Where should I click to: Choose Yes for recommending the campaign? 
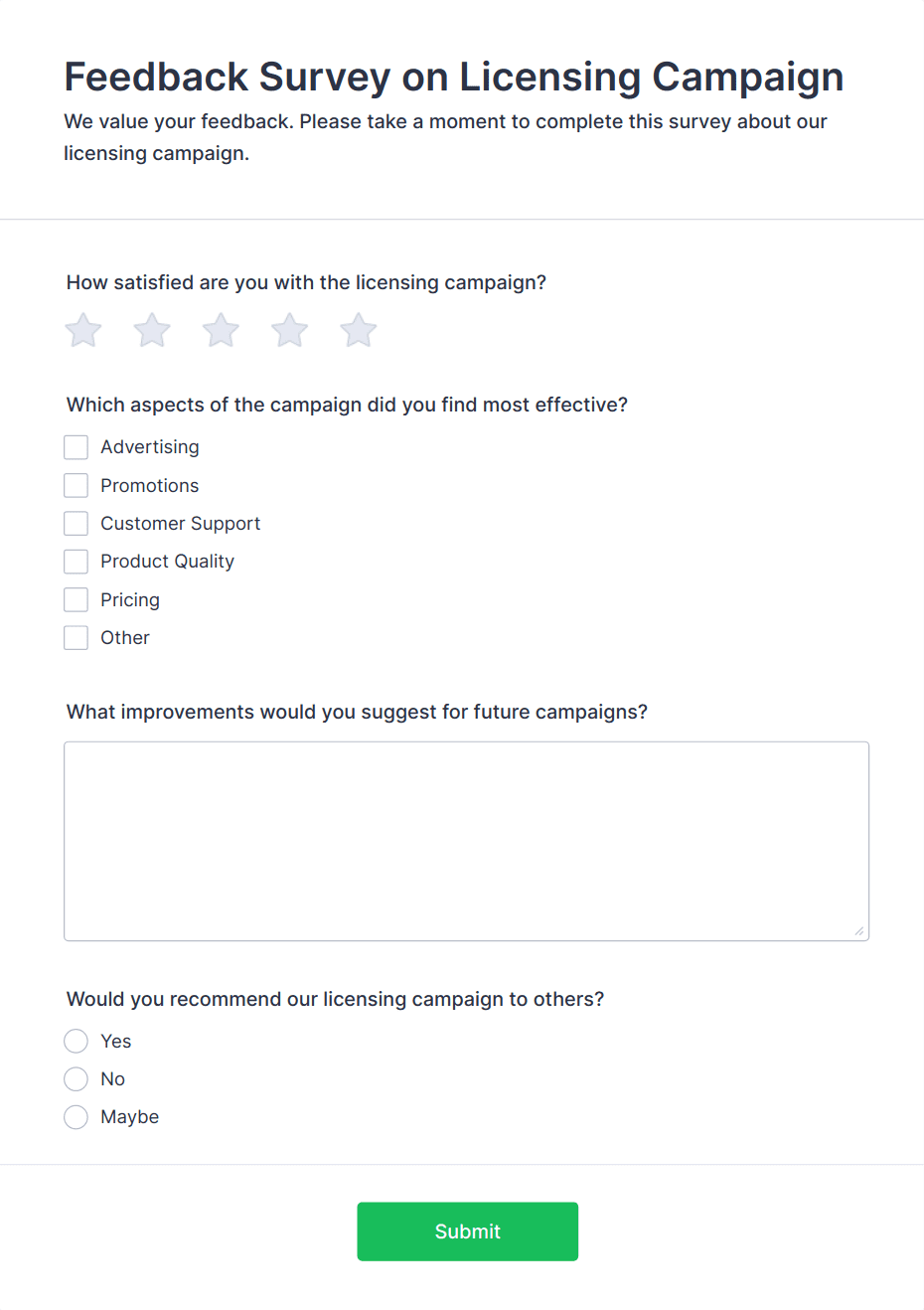tap(77, 1041)
